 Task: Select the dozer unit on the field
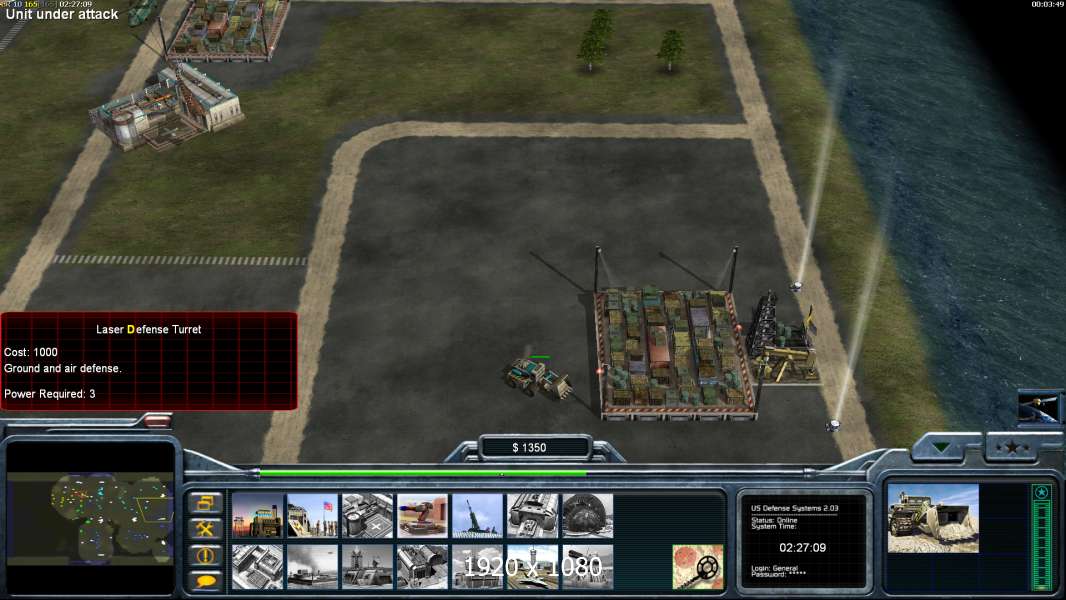538,379
